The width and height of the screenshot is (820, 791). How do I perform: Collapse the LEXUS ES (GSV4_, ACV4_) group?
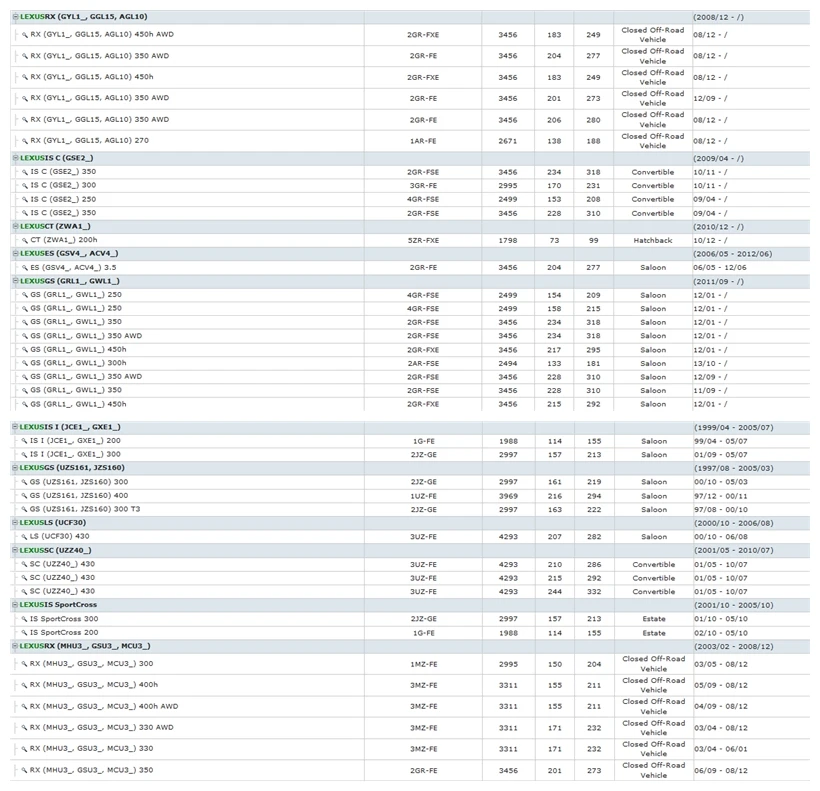pos(16,254)
